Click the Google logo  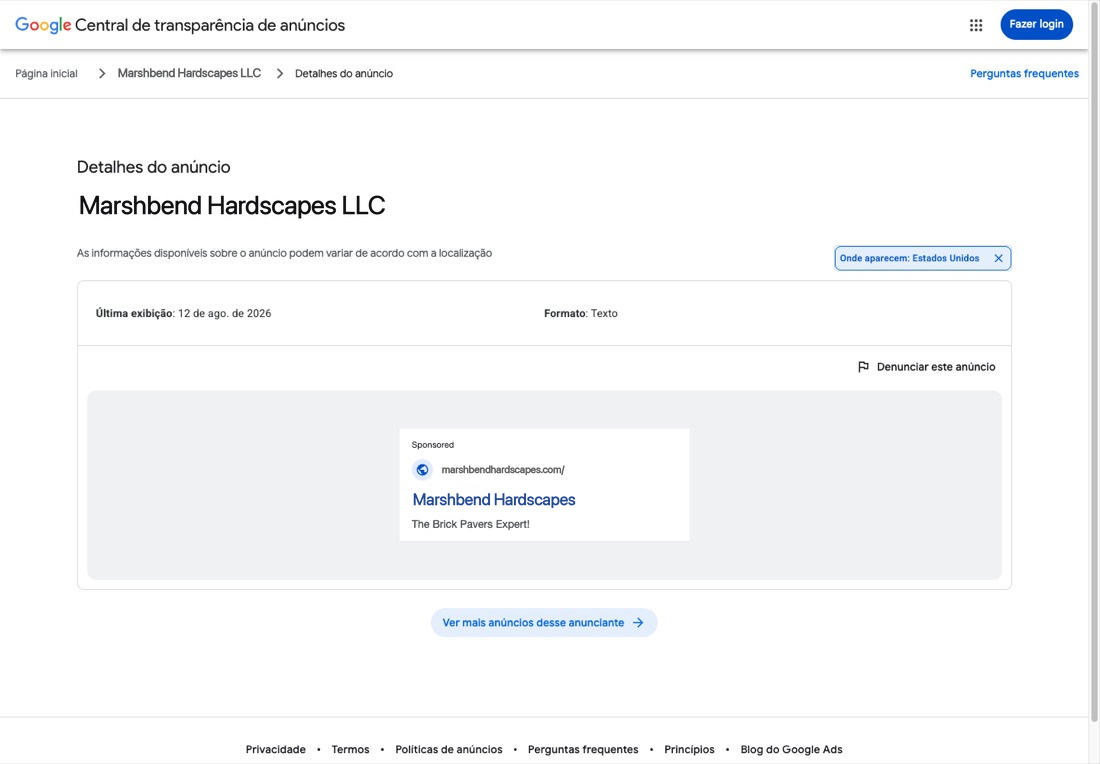[43, 25]
